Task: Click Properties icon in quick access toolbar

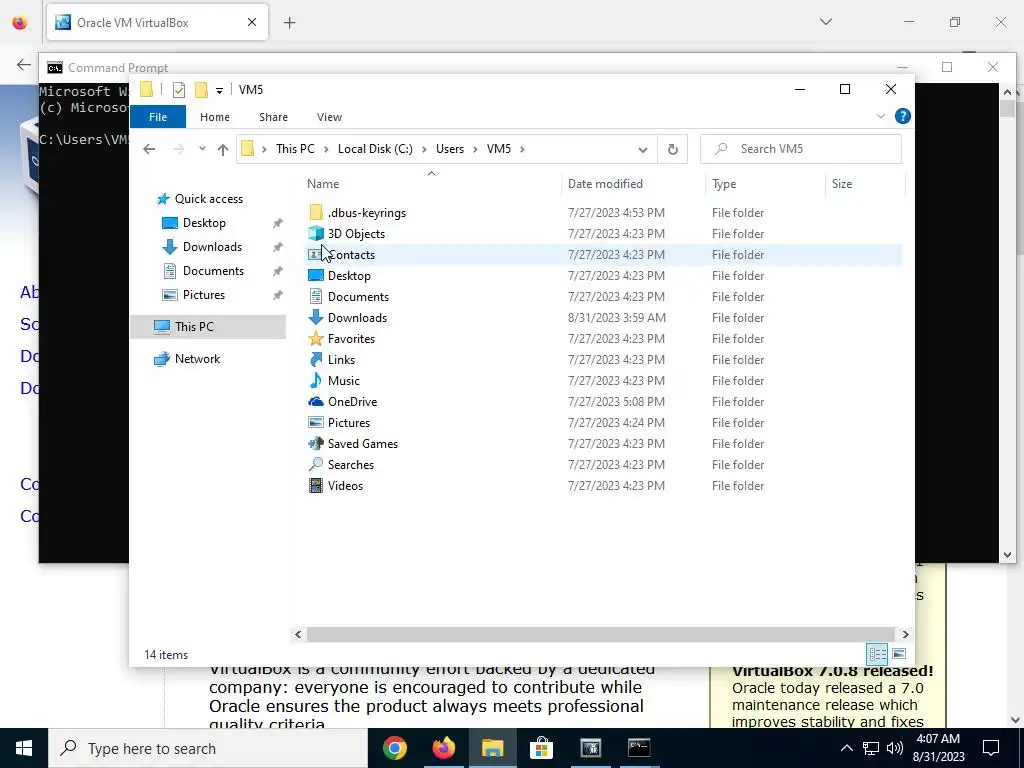Action: point(178,89)
